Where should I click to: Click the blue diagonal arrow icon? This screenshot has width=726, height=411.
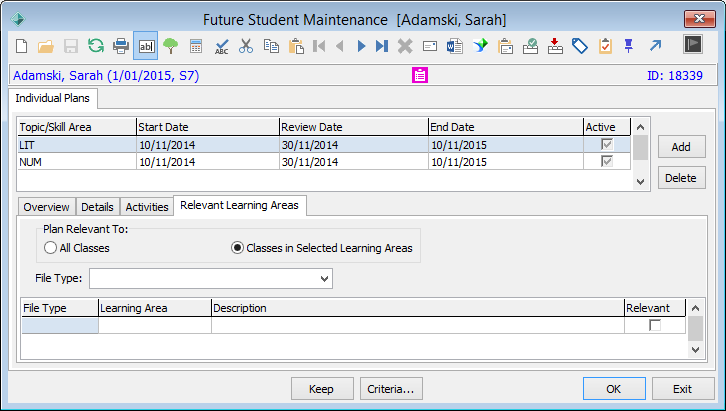coord(655,46)
